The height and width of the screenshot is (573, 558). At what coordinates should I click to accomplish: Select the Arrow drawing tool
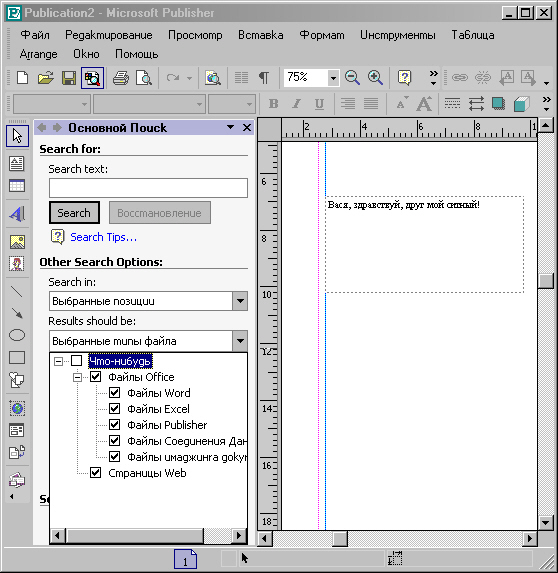[x=17, y=314]
